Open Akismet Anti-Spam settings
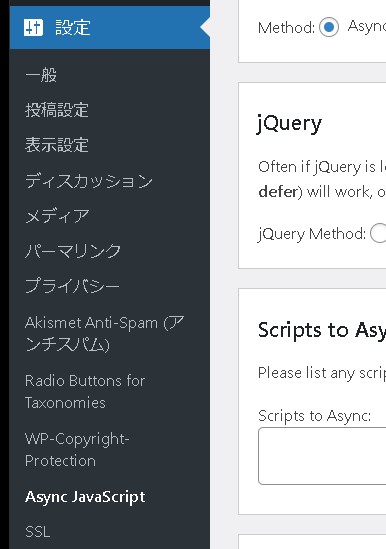The width and height of the screenshot is (386, 549). [104, 333]
